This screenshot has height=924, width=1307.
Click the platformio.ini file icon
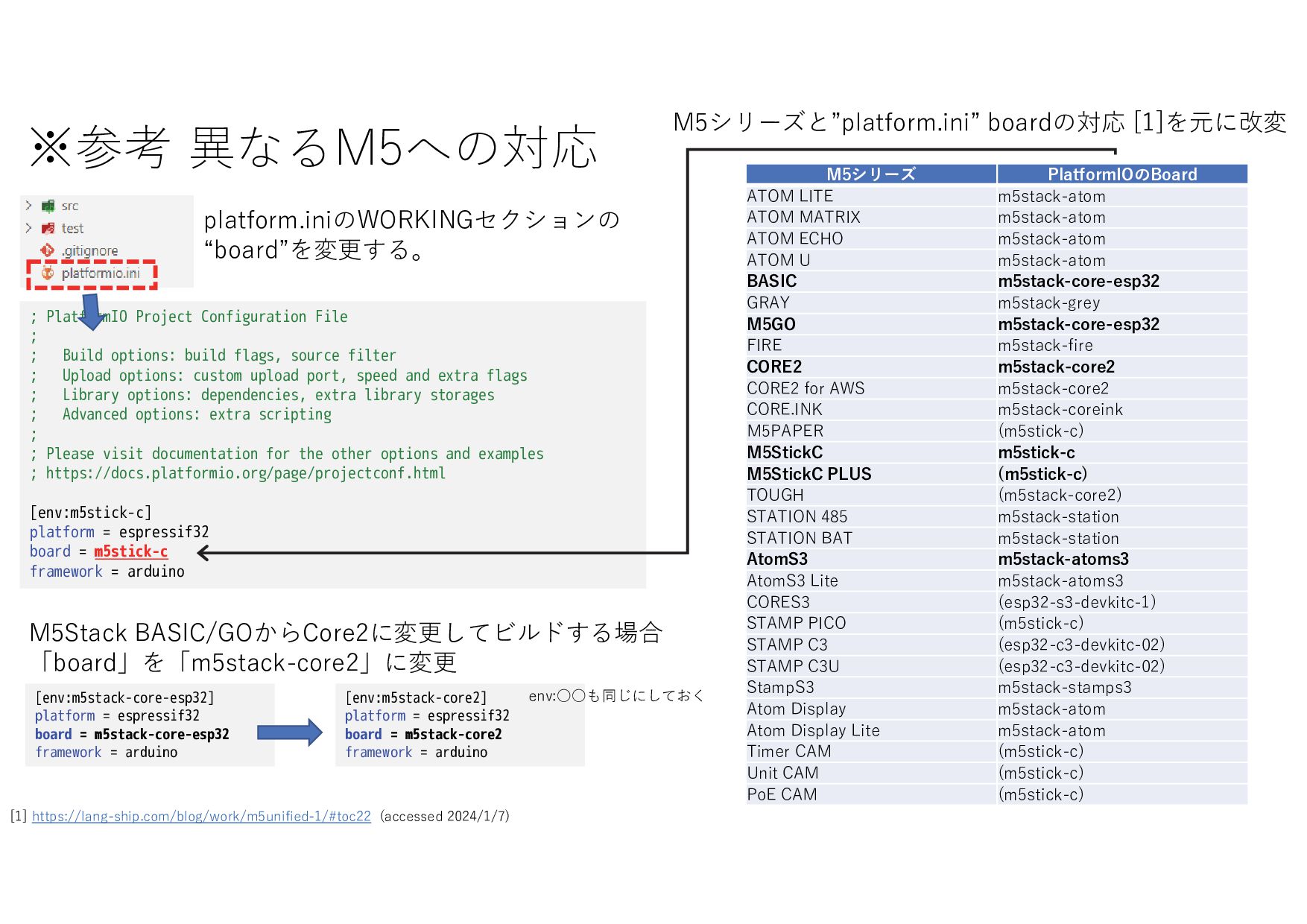pos(48,273)
